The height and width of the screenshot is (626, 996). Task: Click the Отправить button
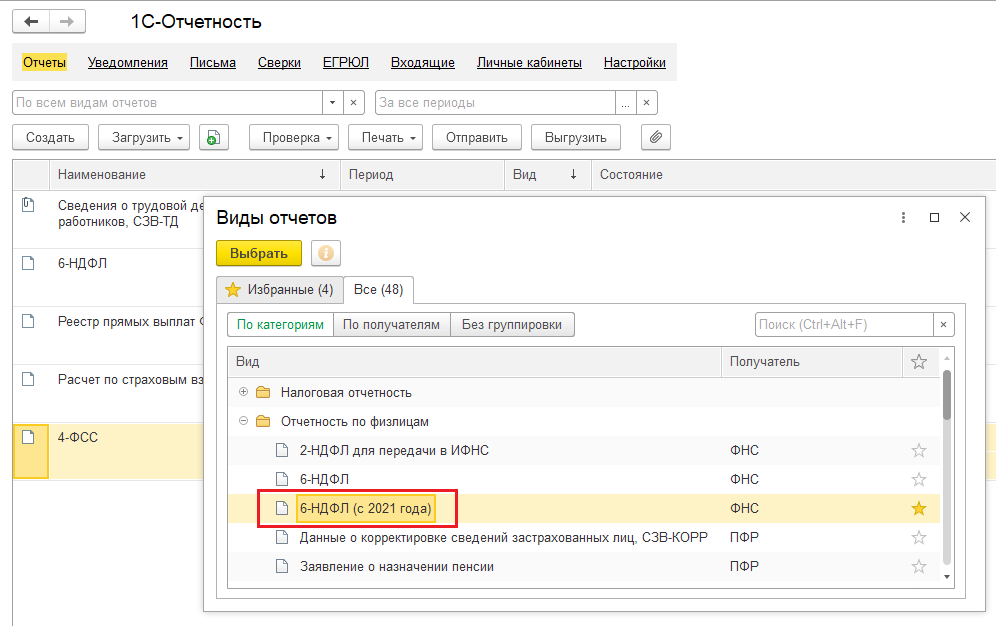pyautogui.click(x=476, y=138)
